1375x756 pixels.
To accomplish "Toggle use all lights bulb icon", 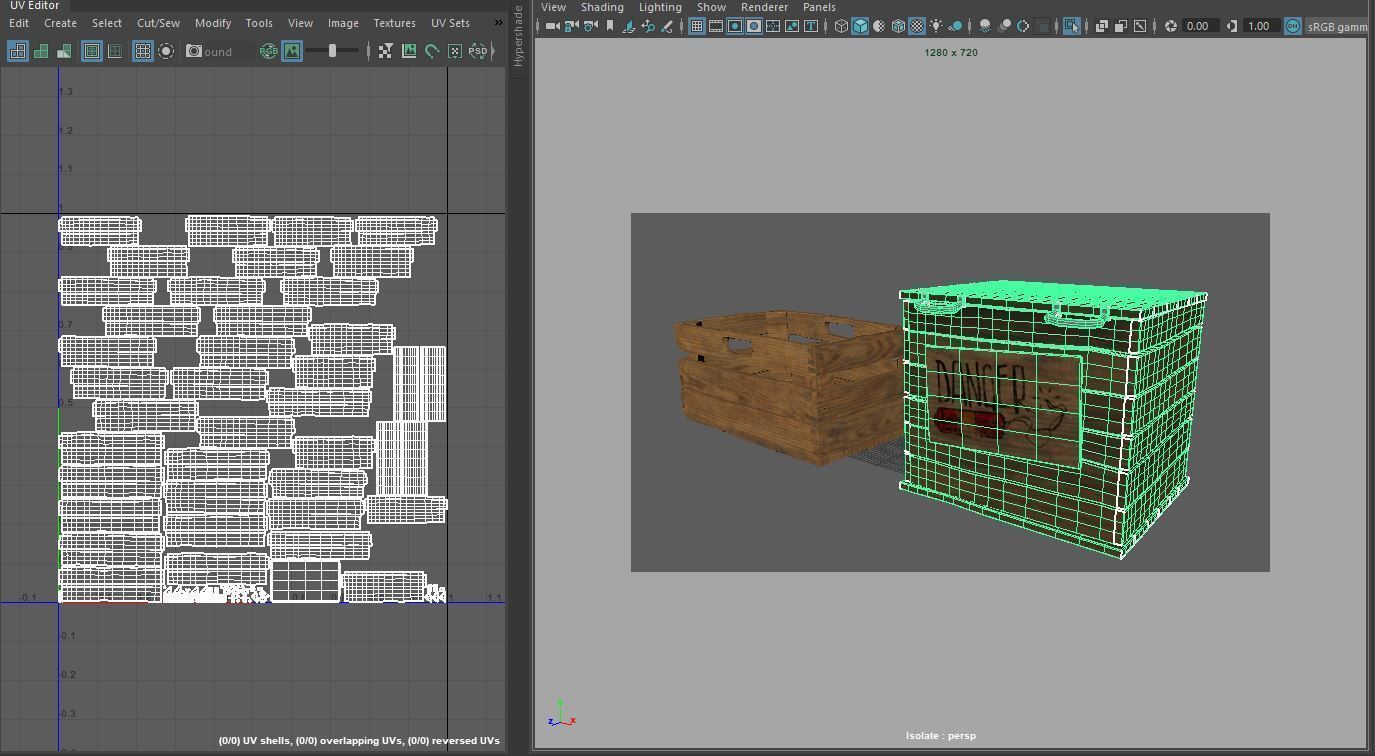I will pos(936,26).
